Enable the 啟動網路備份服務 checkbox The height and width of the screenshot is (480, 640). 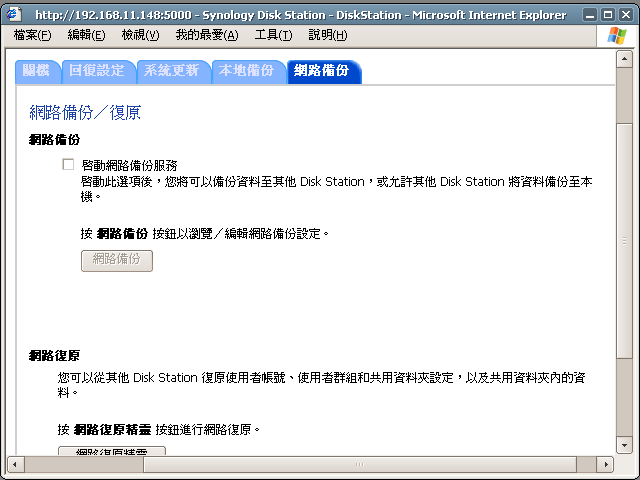click(68, 164)
